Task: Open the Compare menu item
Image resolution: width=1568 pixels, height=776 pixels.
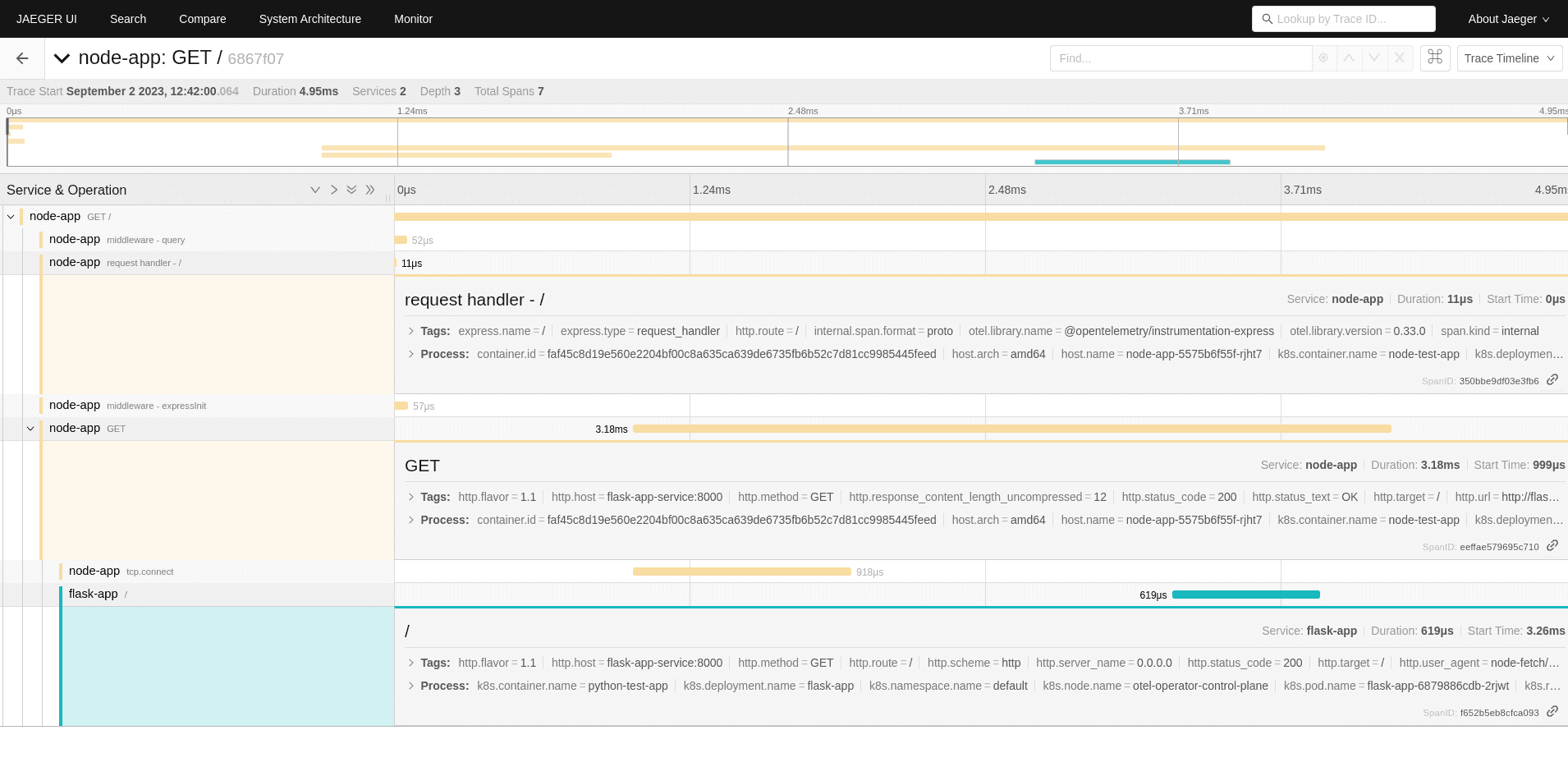Action: (202, 18)
